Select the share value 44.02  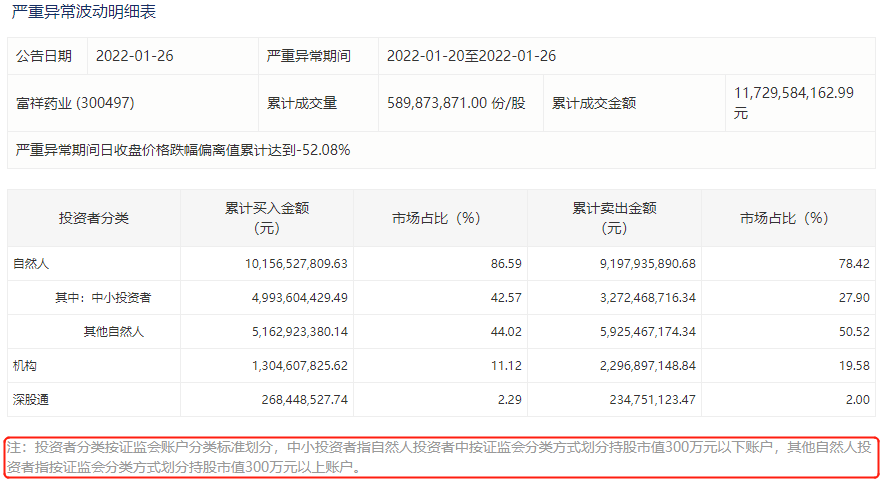(506, 332)
